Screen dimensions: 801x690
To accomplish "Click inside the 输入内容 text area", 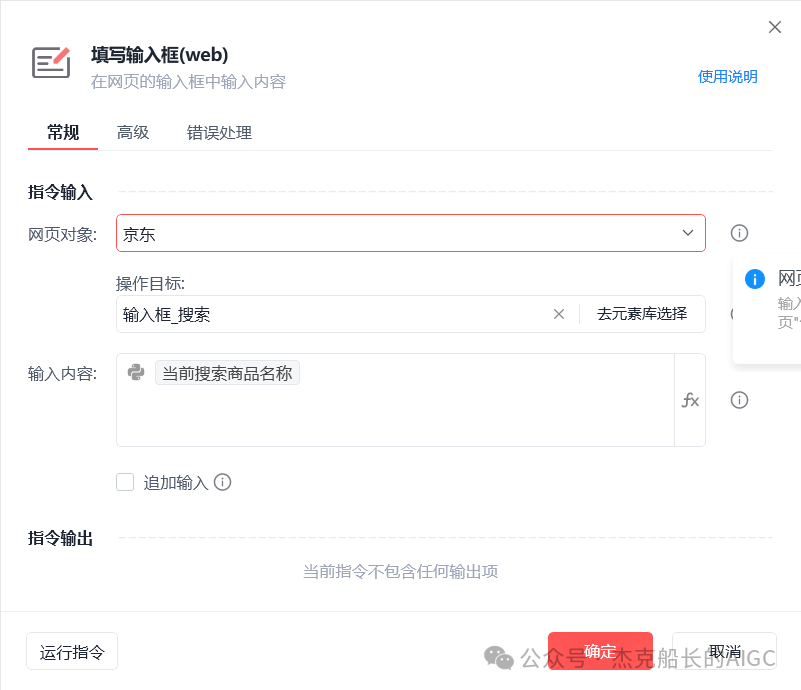I will point(395,400).
